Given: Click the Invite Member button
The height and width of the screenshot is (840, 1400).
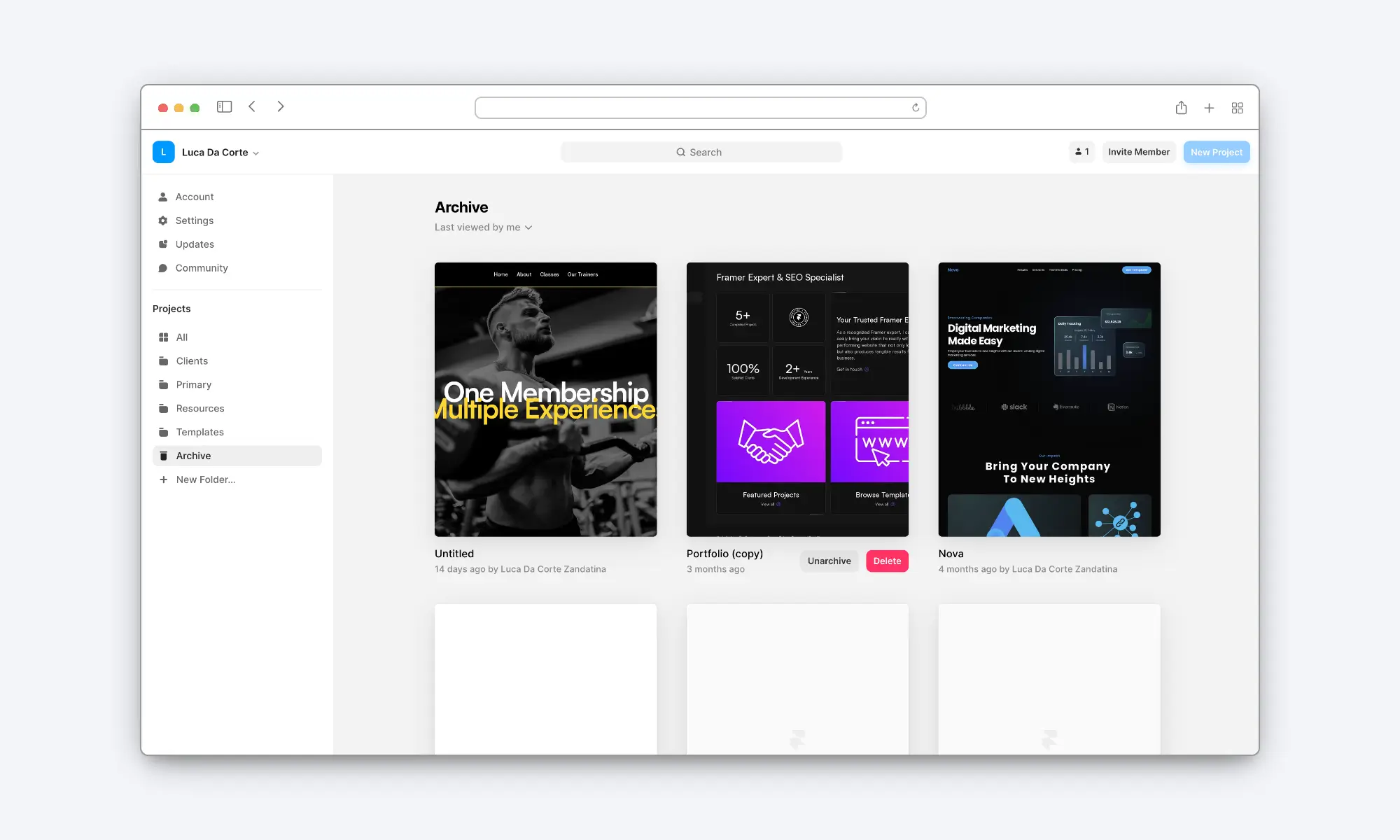Looking at the screenshot, I should (x=1139, y=151).
